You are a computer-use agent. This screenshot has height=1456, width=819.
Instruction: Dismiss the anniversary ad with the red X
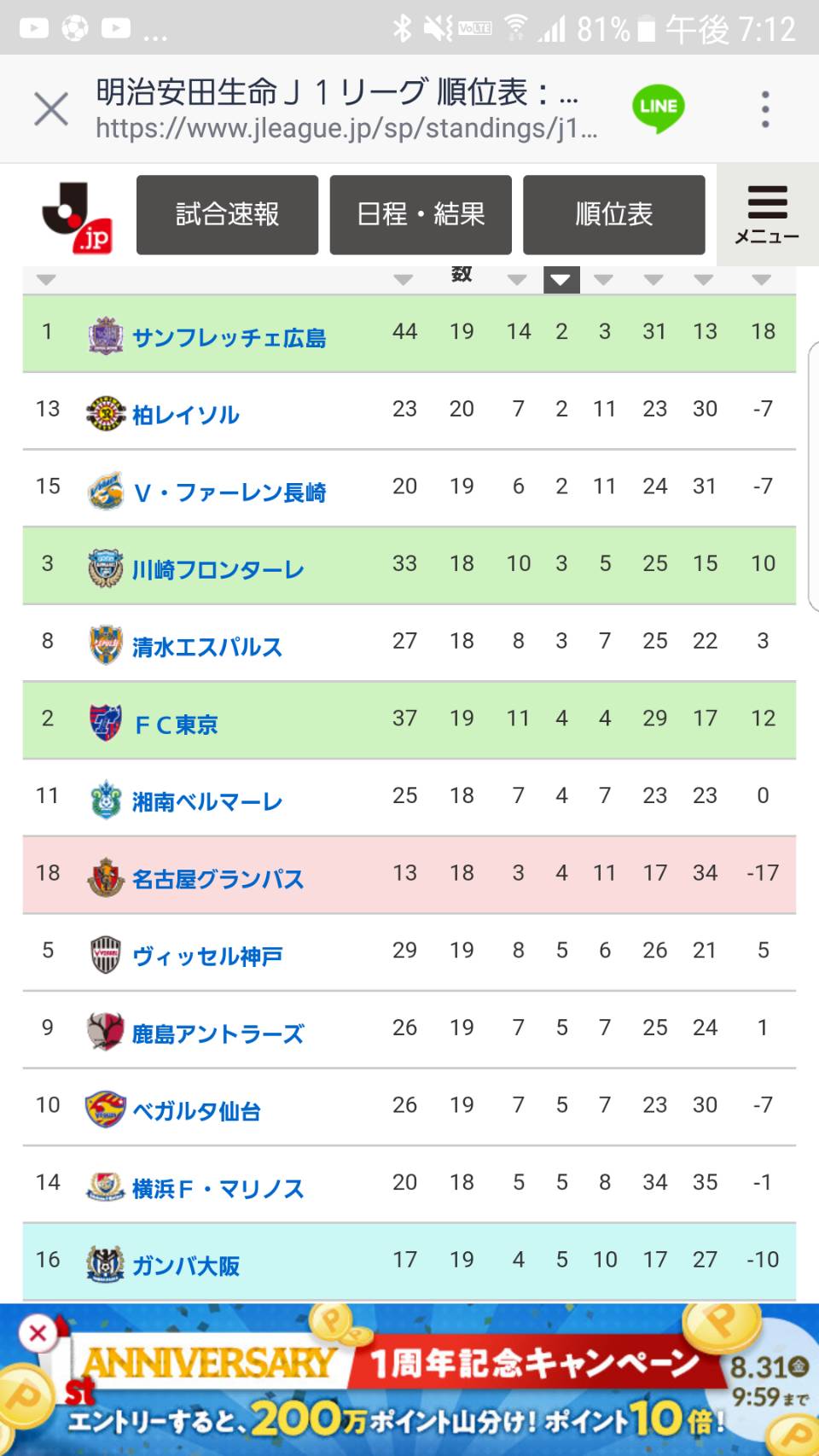[38, 1333]
